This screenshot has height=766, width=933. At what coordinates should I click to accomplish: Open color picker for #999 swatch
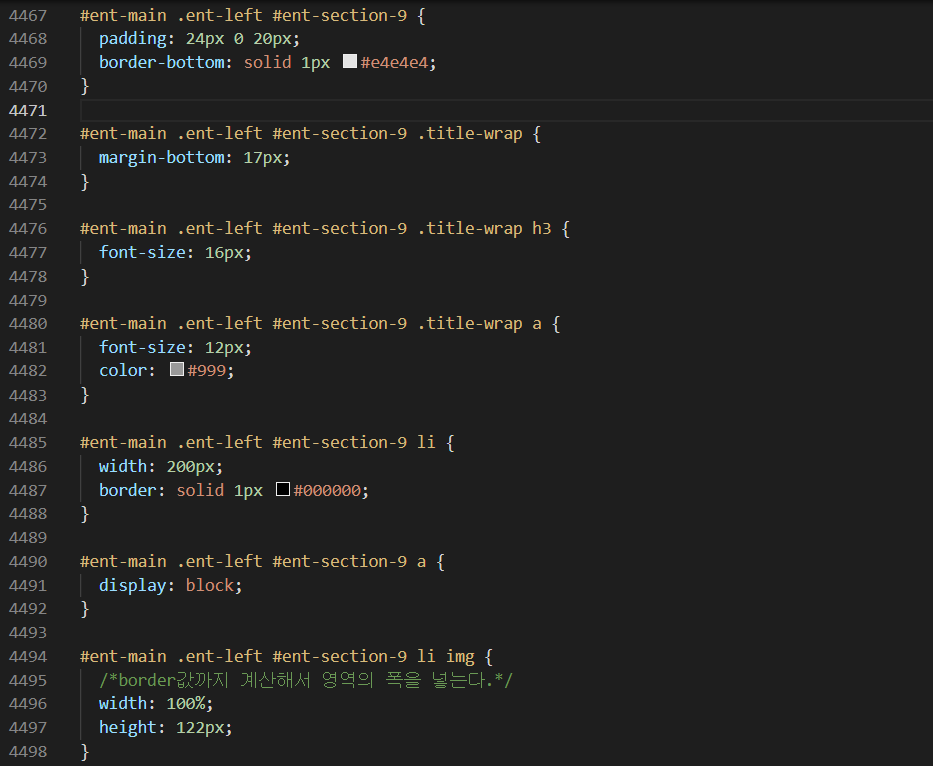pyautogui.click(x=177, y=370)
